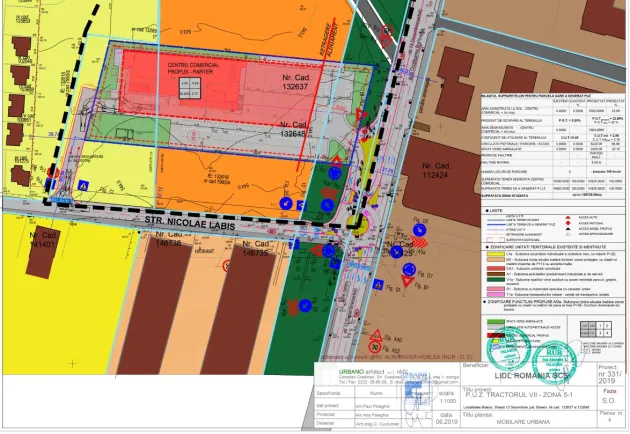Click the HIDRANT label
The height and width of the screenshot is (434, 630).
point(205,251)
